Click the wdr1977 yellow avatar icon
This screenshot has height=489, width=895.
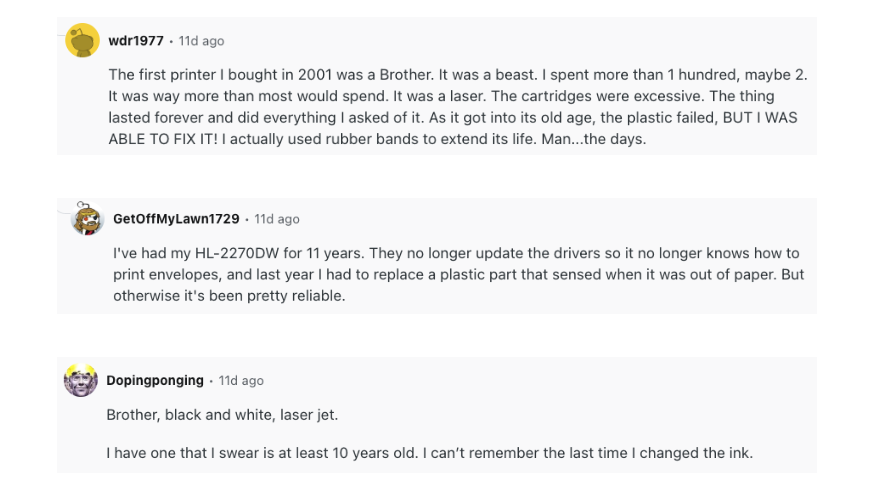click(x=82, y=41)
